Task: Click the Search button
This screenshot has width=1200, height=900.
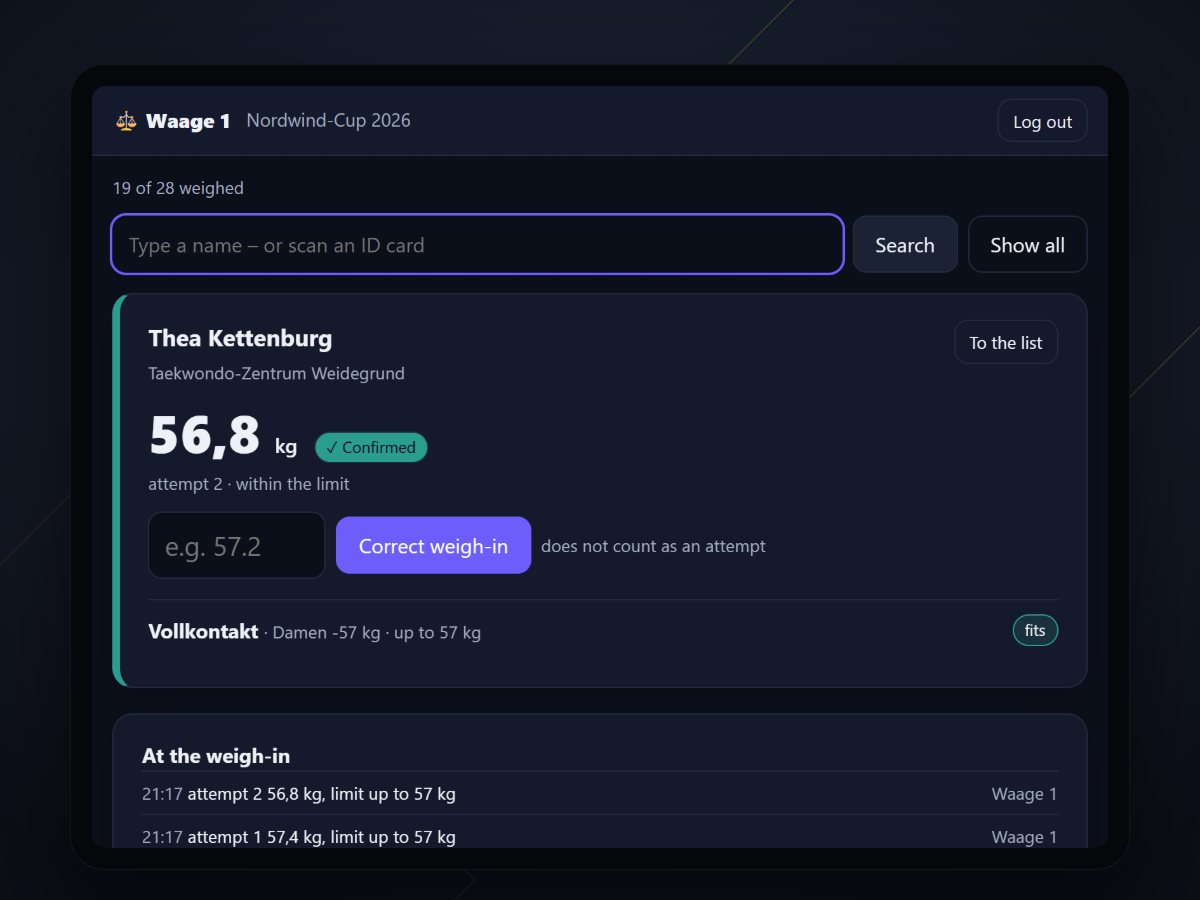Action: click(x=905, y=244)
